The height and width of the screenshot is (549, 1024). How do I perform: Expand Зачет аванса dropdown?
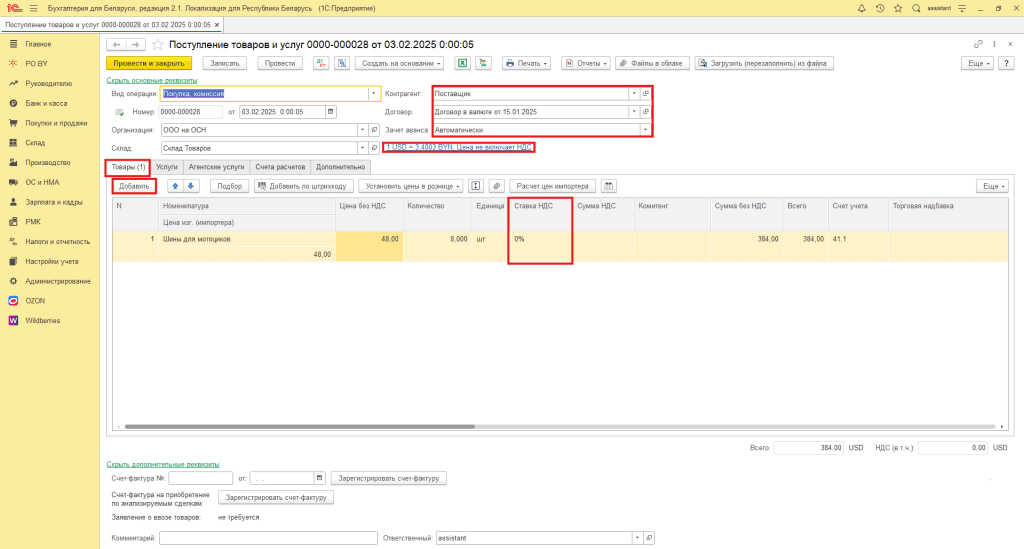(645, 130)
